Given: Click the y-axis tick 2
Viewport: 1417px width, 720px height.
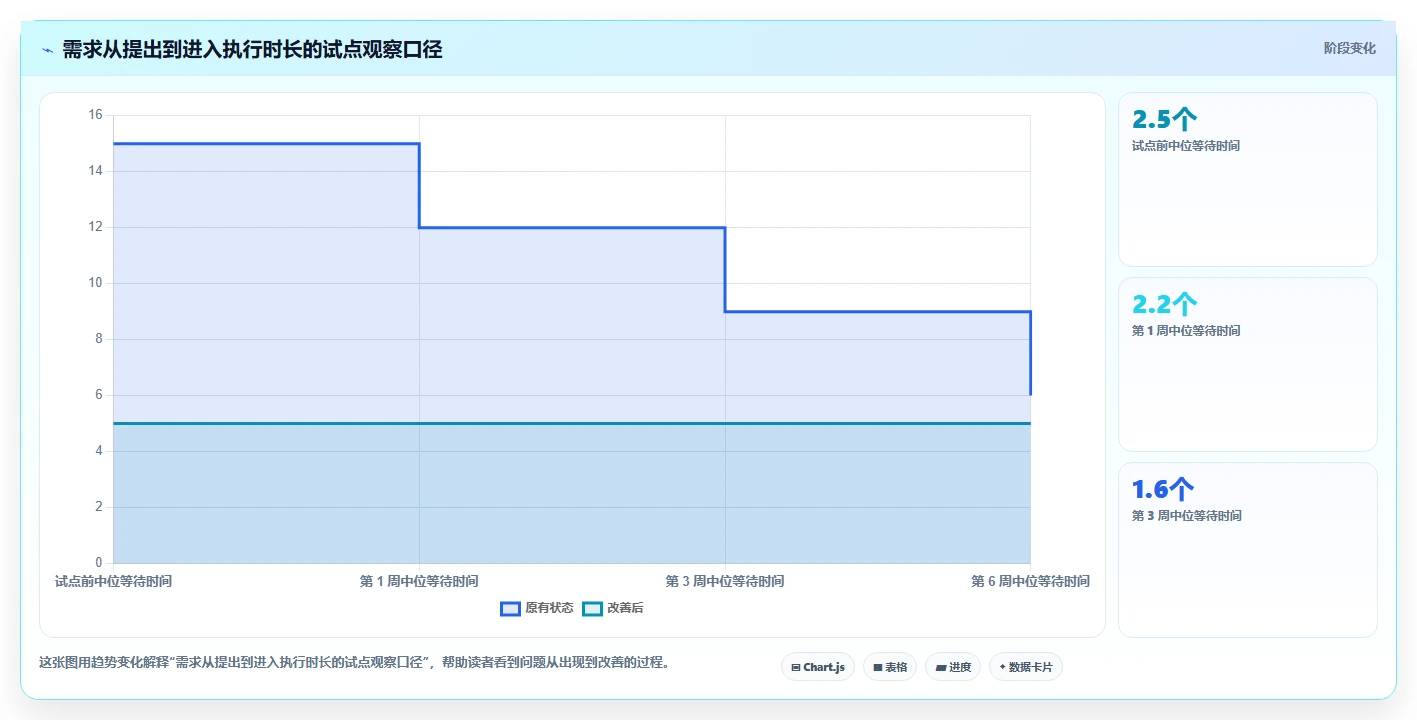Looking at the screenshot, I should coord(99,507).
